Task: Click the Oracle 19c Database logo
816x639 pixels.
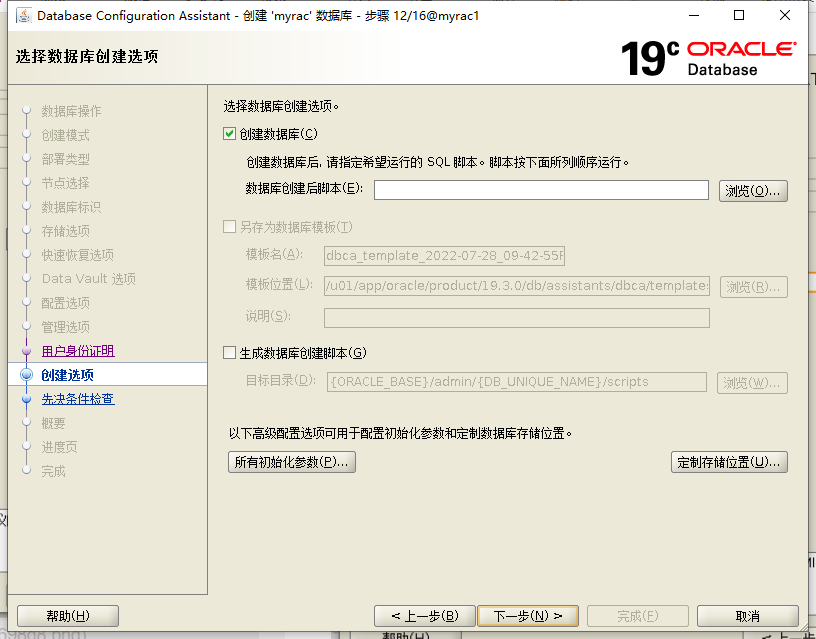Action: [x=708, y=58]
